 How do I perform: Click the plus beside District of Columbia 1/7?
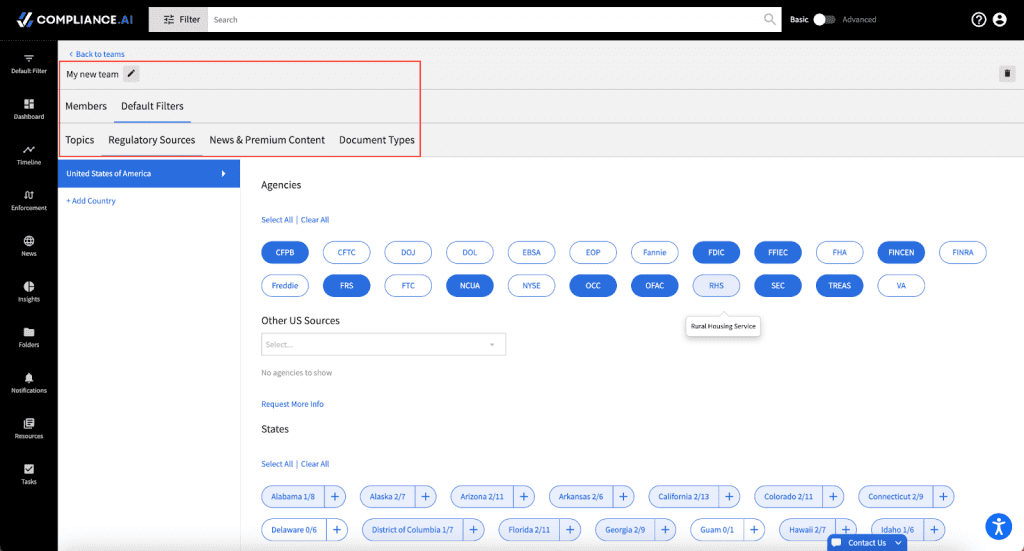tap(473, 530)
